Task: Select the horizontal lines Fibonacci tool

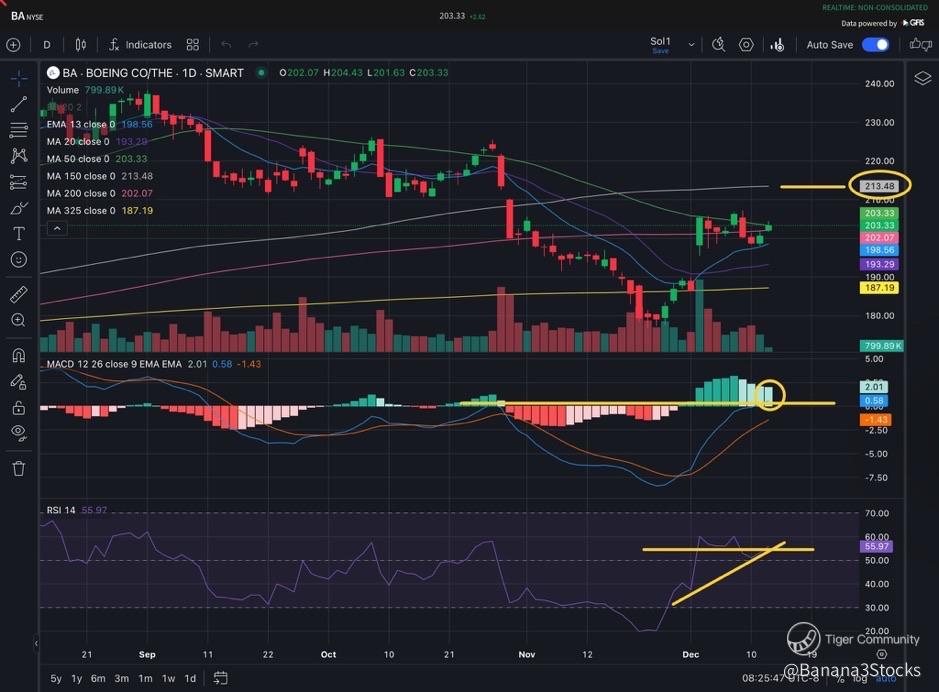Action: [19, 130]
